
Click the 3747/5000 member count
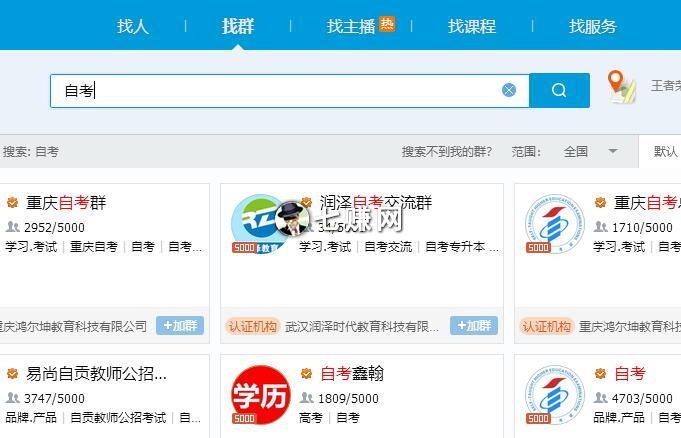click(x=54, y=398)
